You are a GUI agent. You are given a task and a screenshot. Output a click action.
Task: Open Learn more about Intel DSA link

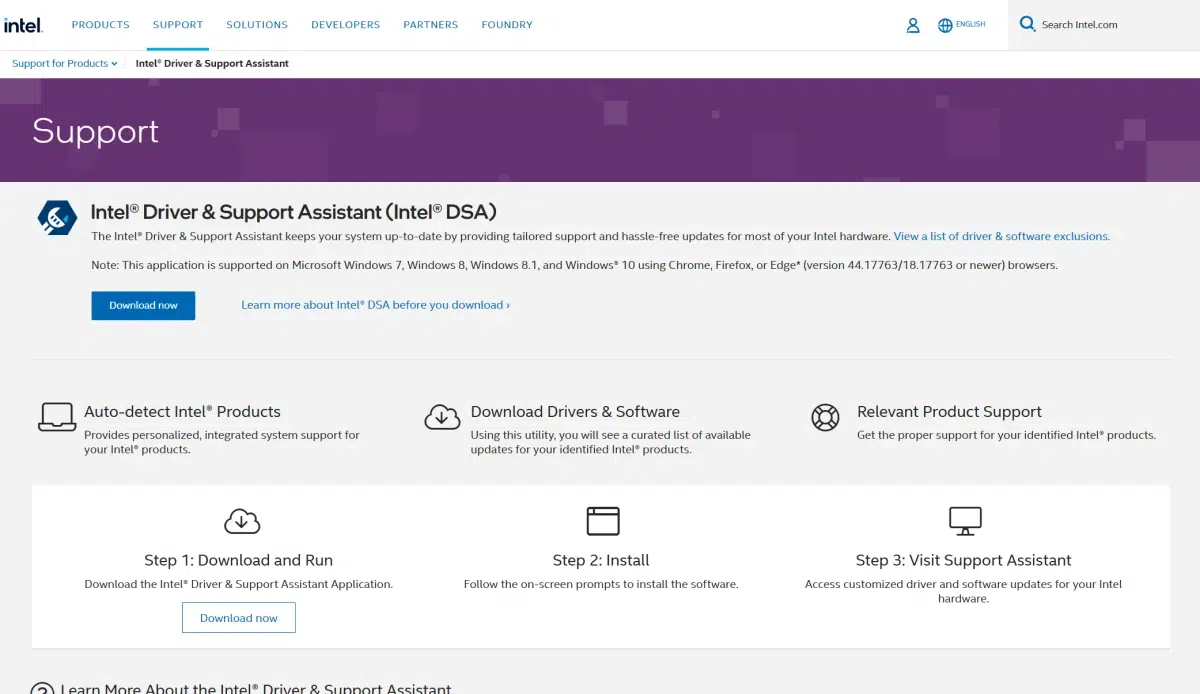pos(375,305)
